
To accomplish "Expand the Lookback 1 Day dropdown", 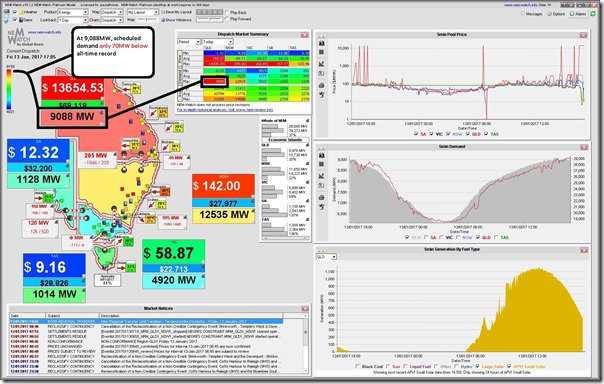I will point(73,20).
